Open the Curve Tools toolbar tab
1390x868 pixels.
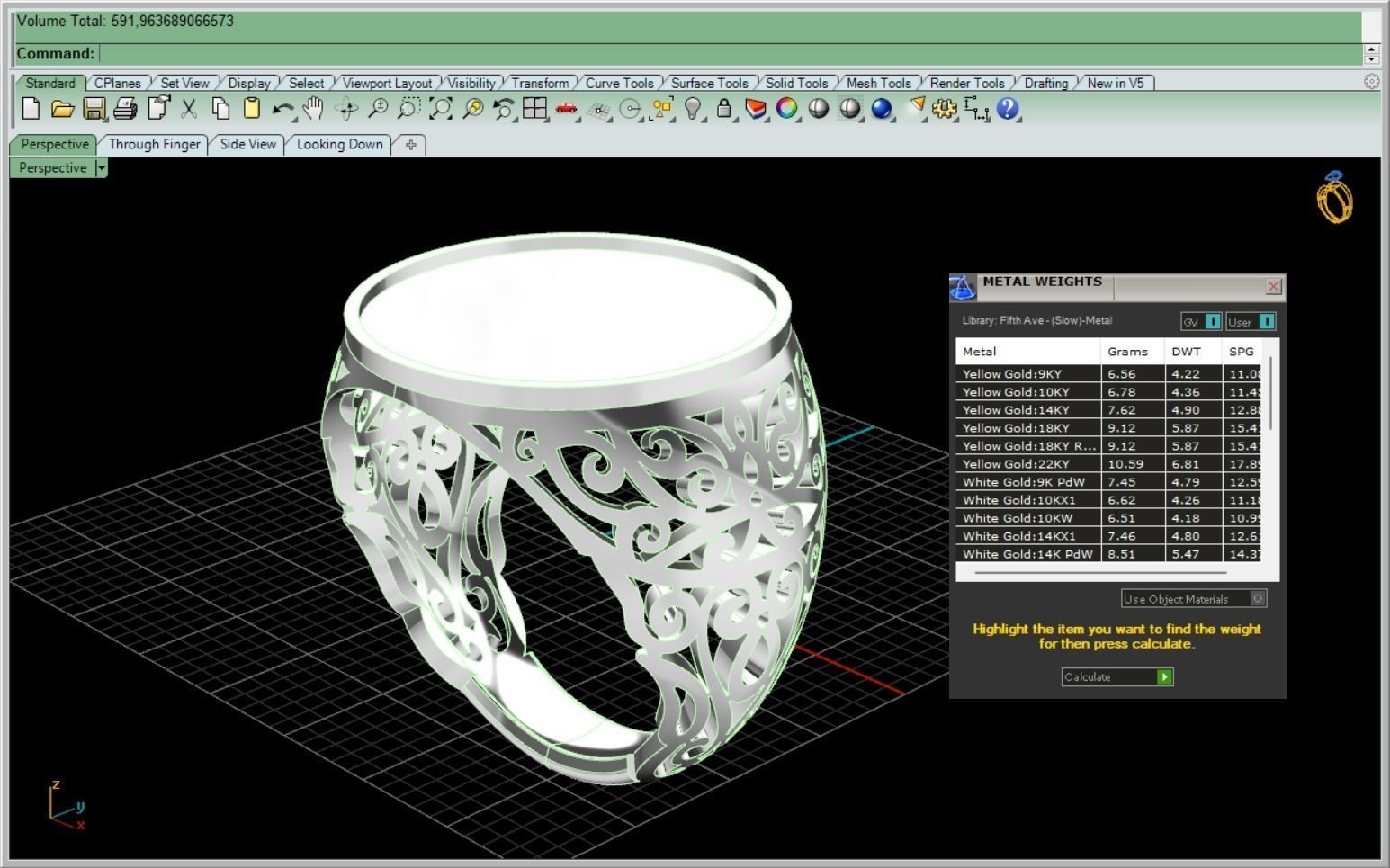coord(619,83)
